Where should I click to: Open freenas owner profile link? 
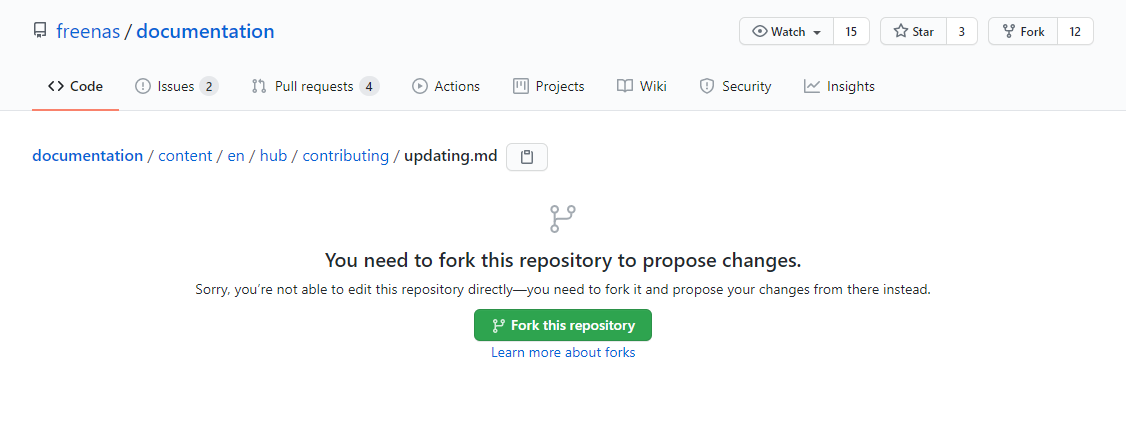(x=88, y=31)
